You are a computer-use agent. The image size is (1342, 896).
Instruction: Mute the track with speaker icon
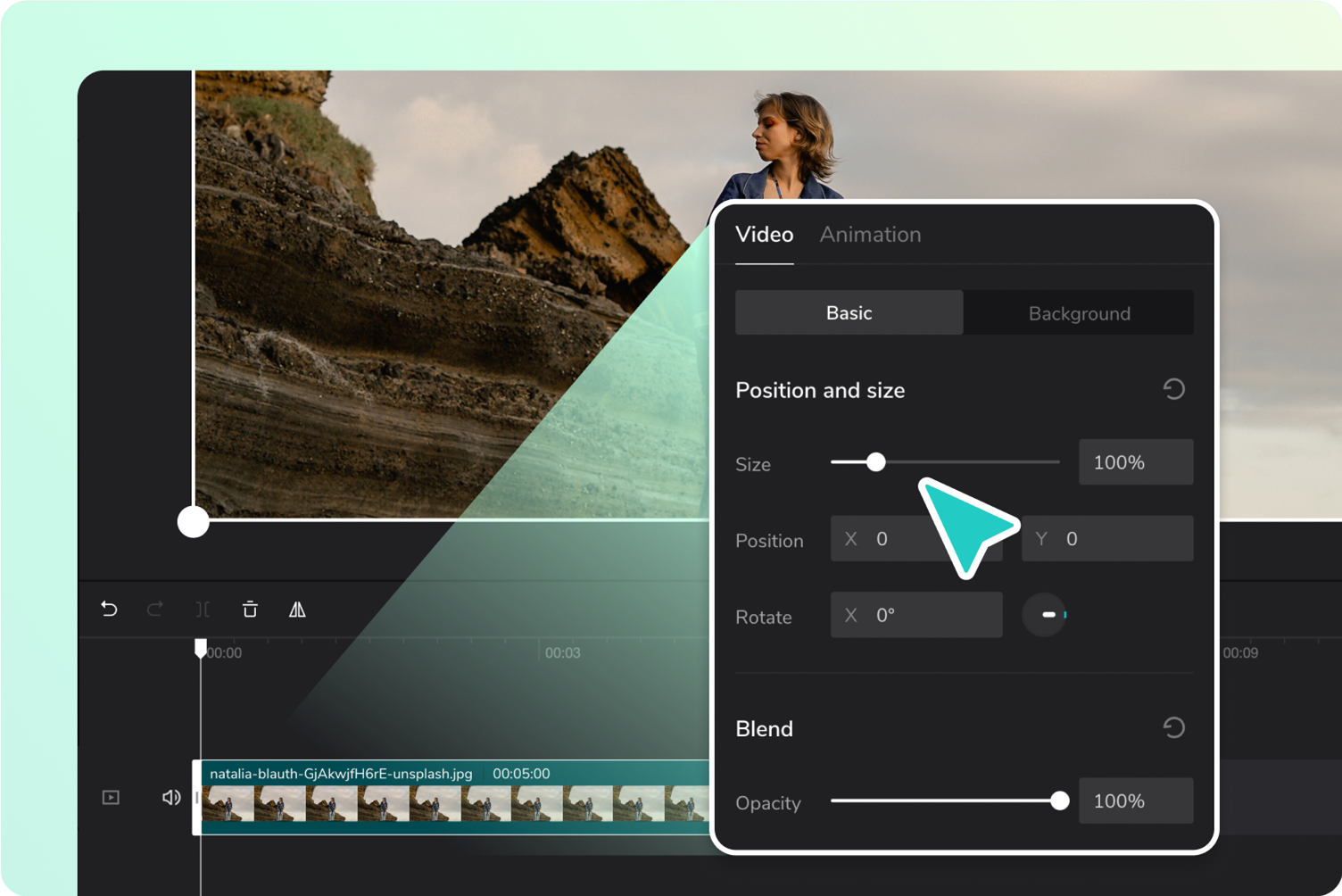click(x=170, y=797)
